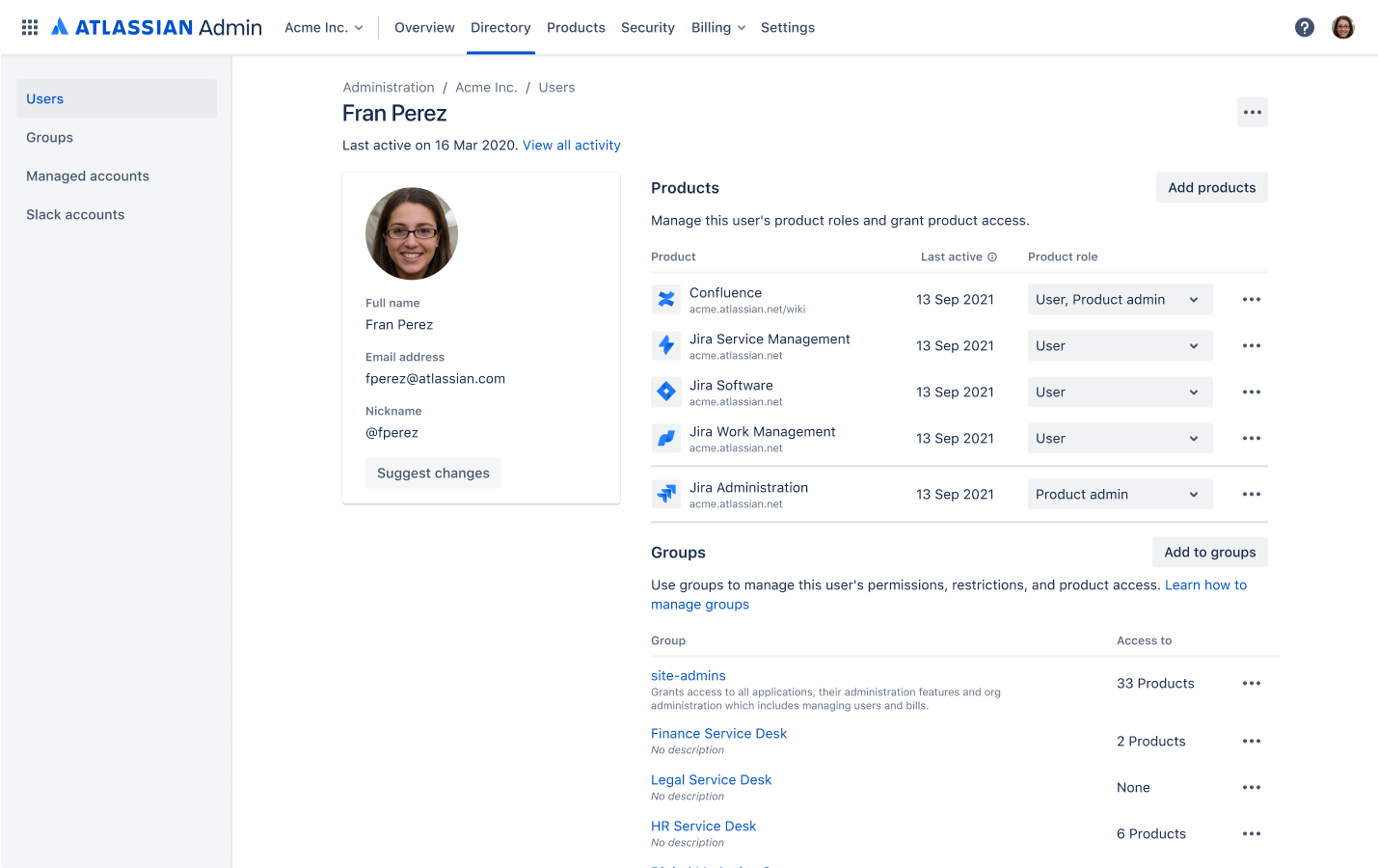Select Users in the sidebar
The image size is (1378, 868).
(x=117, y=98)
